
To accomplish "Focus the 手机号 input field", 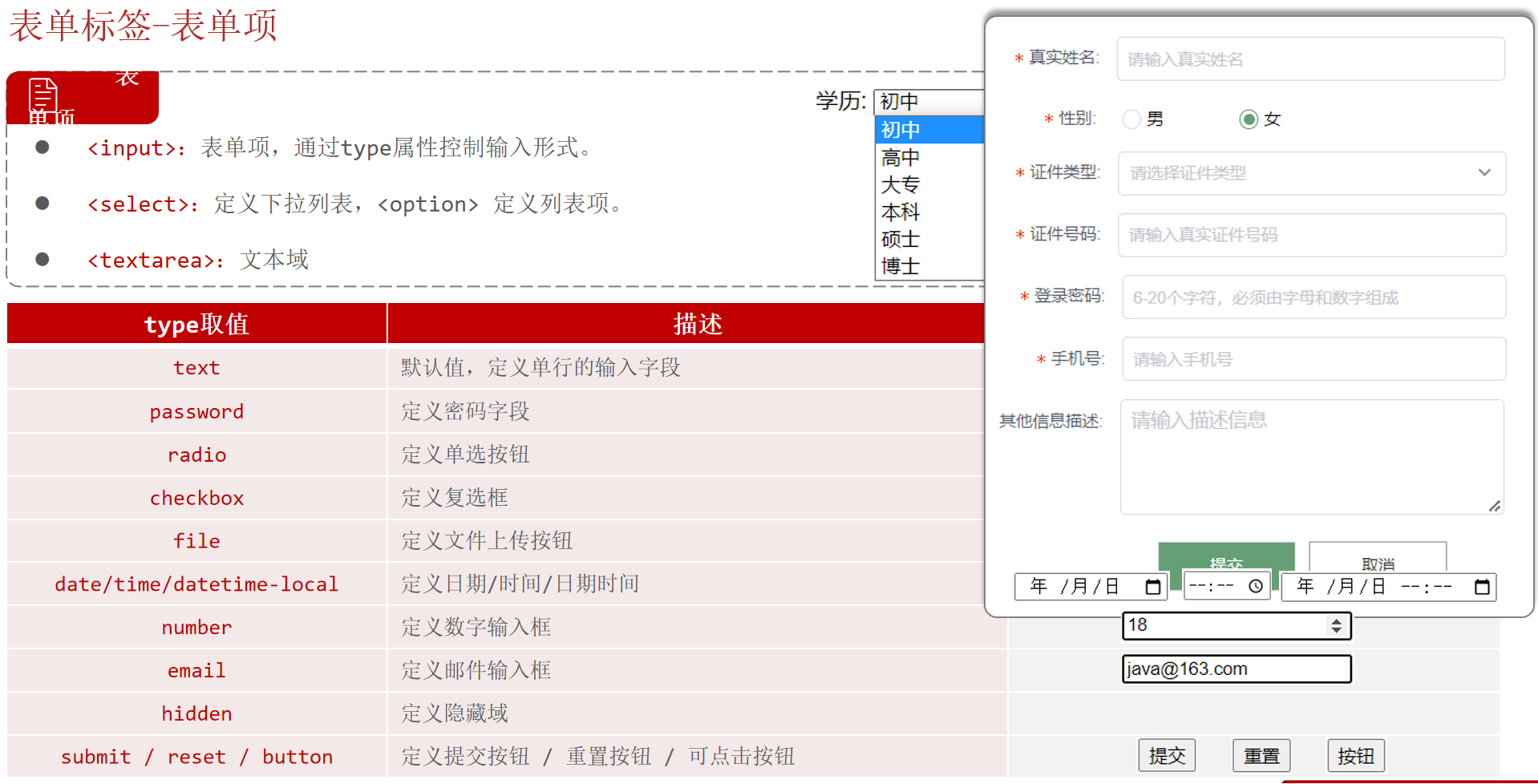I will (1314, 359).
